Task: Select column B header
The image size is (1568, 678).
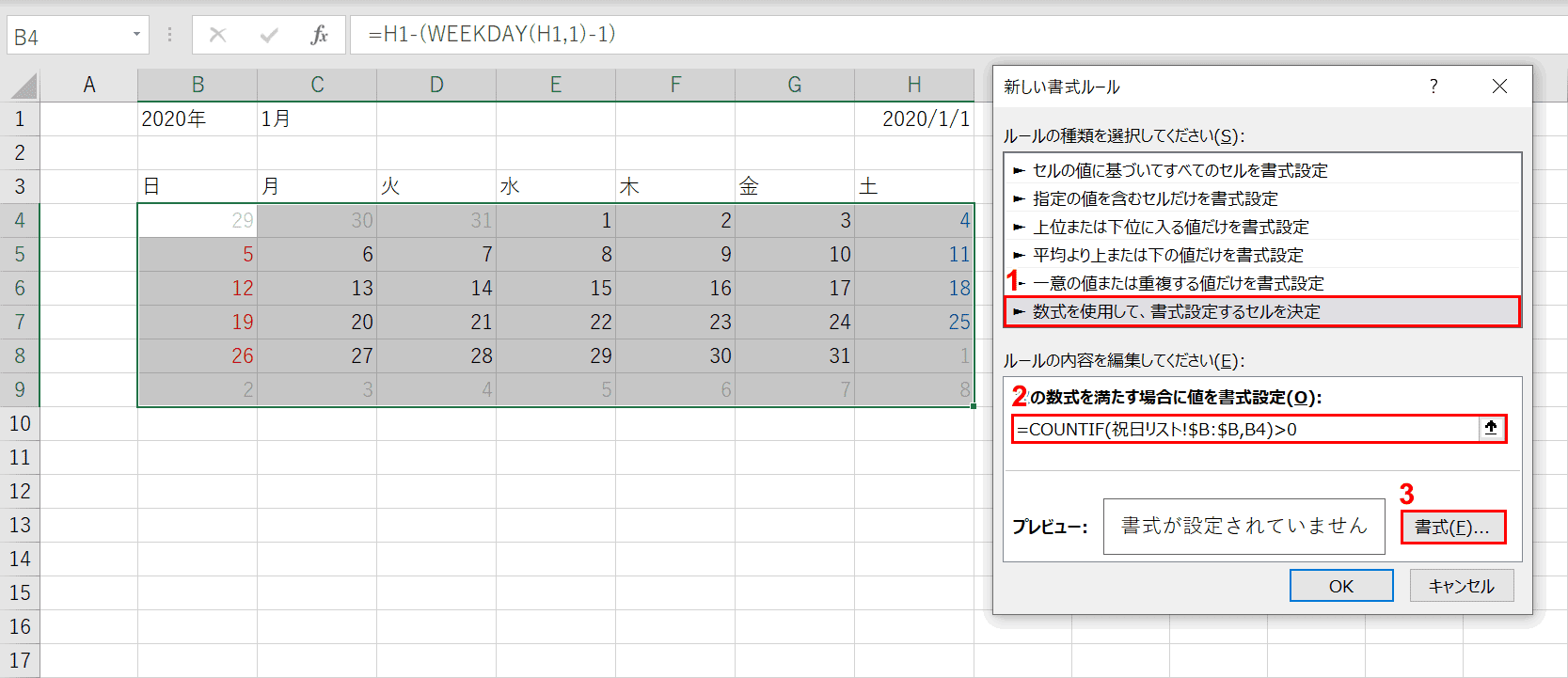Action: point(198,85)
